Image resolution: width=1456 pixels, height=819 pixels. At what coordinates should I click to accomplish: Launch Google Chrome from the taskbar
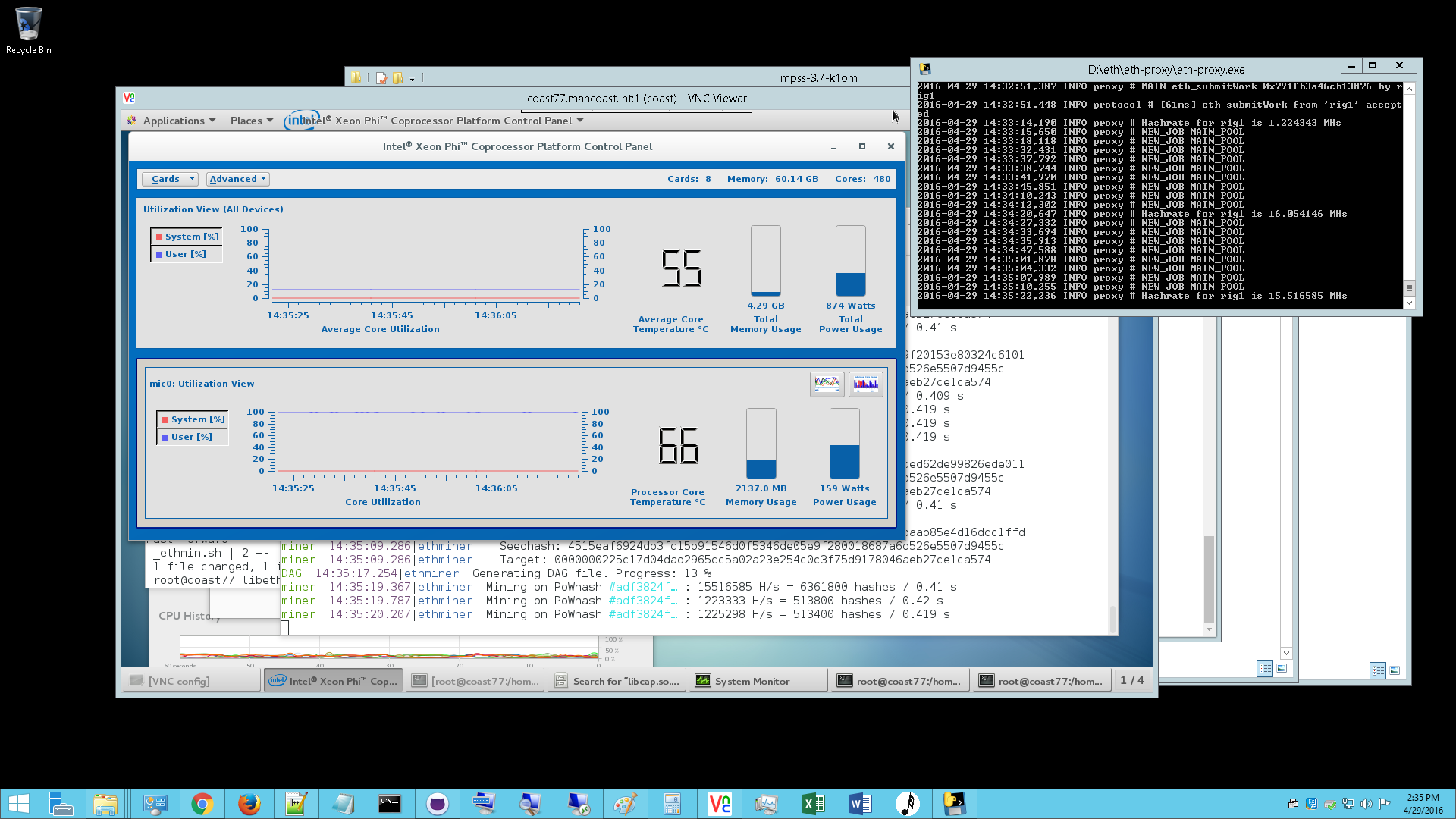(x=202, y=804)
